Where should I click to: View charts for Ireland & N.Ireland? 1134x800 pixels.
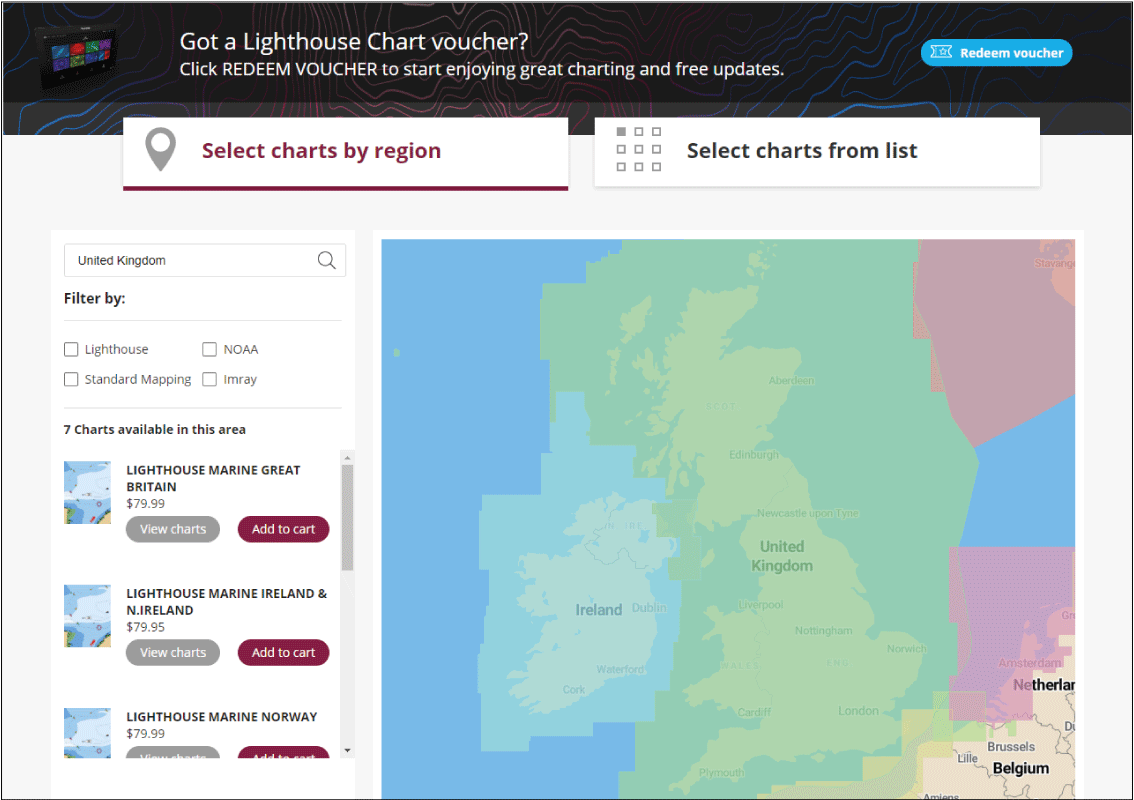click(172, 652)
